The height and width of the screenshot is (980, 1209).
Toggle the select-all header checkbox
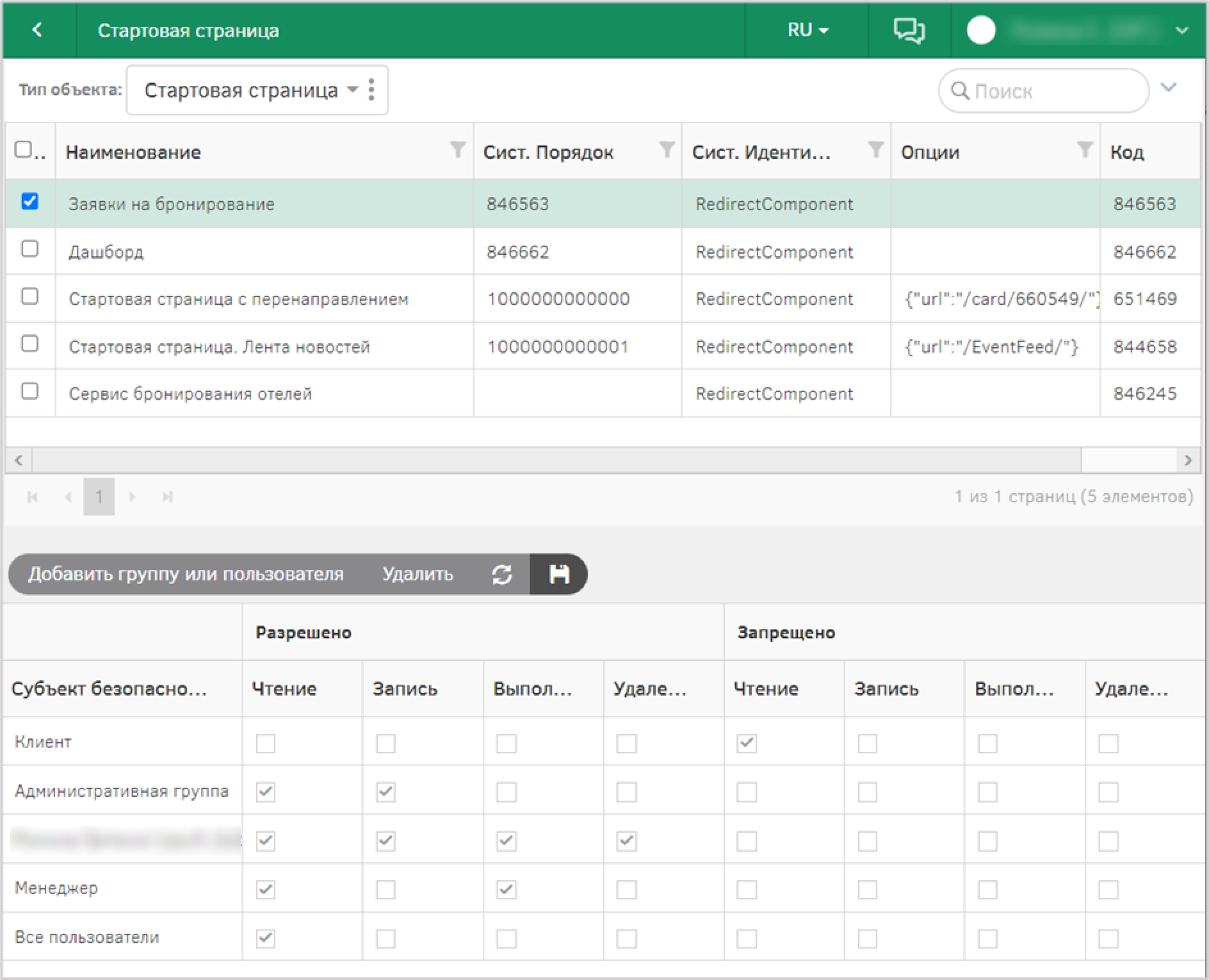tap(23, 150)
